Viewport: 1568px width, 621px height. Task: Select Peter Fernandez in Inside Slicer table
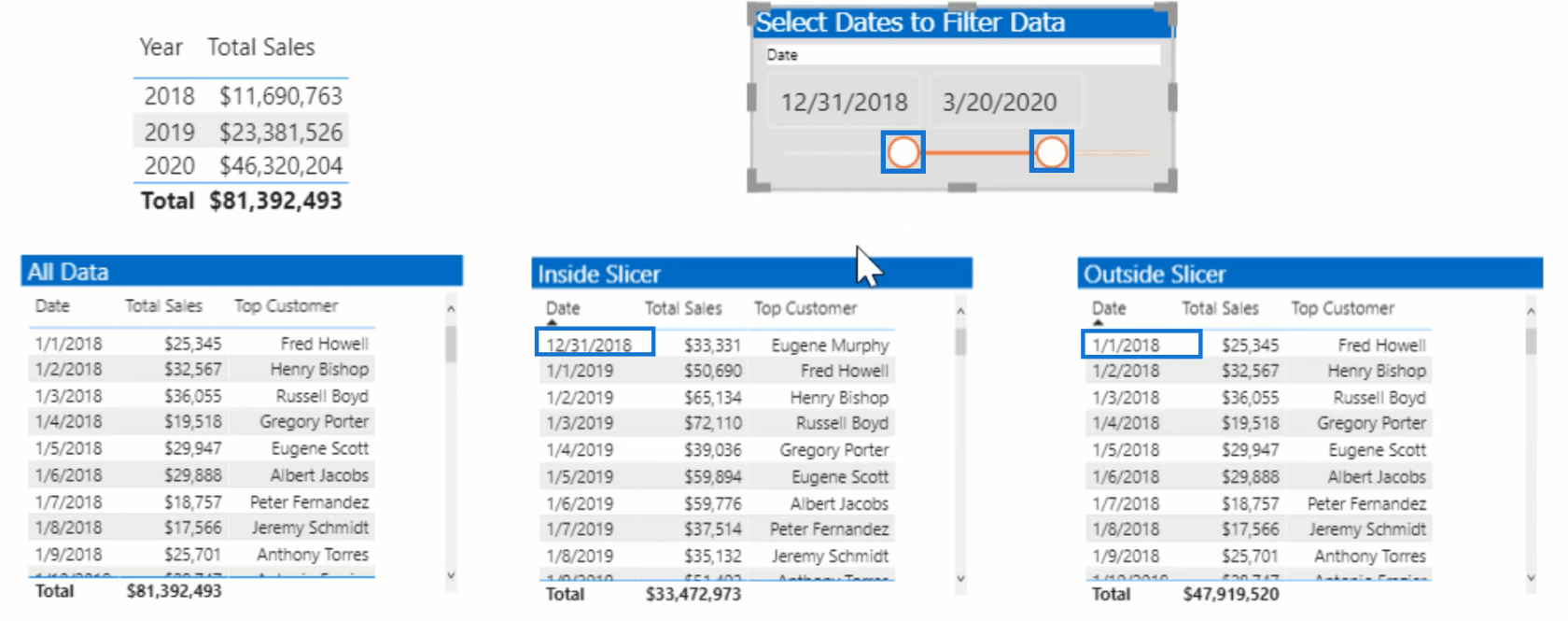829,529
